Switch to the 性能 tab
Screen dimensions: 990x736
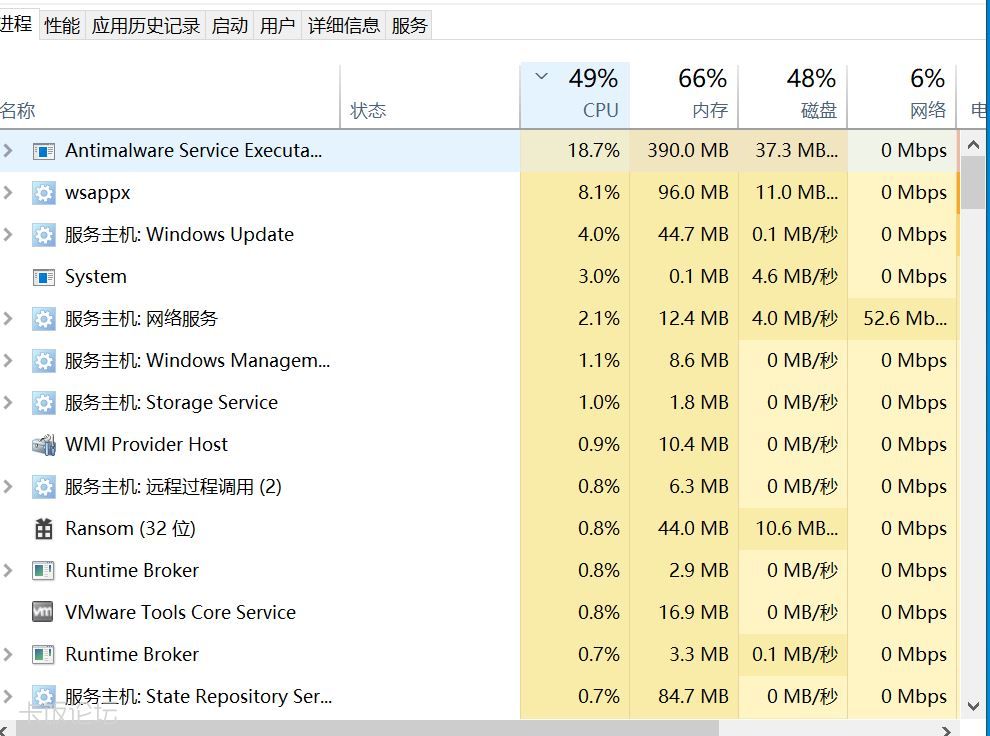[62, 26]
